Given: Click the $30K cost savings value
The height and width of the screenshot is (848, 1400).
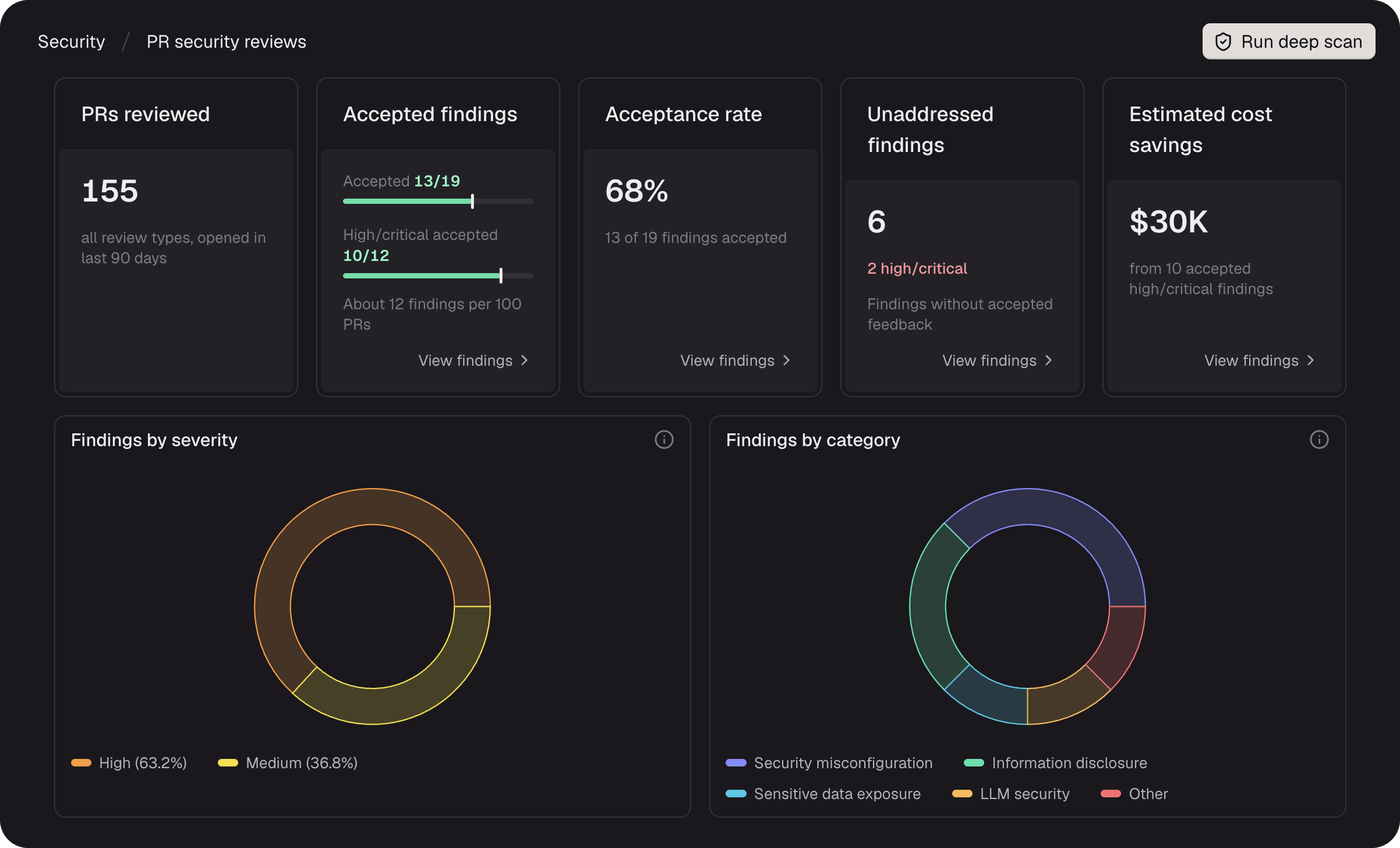Looking at the screenshot, I should [1169, 222].
